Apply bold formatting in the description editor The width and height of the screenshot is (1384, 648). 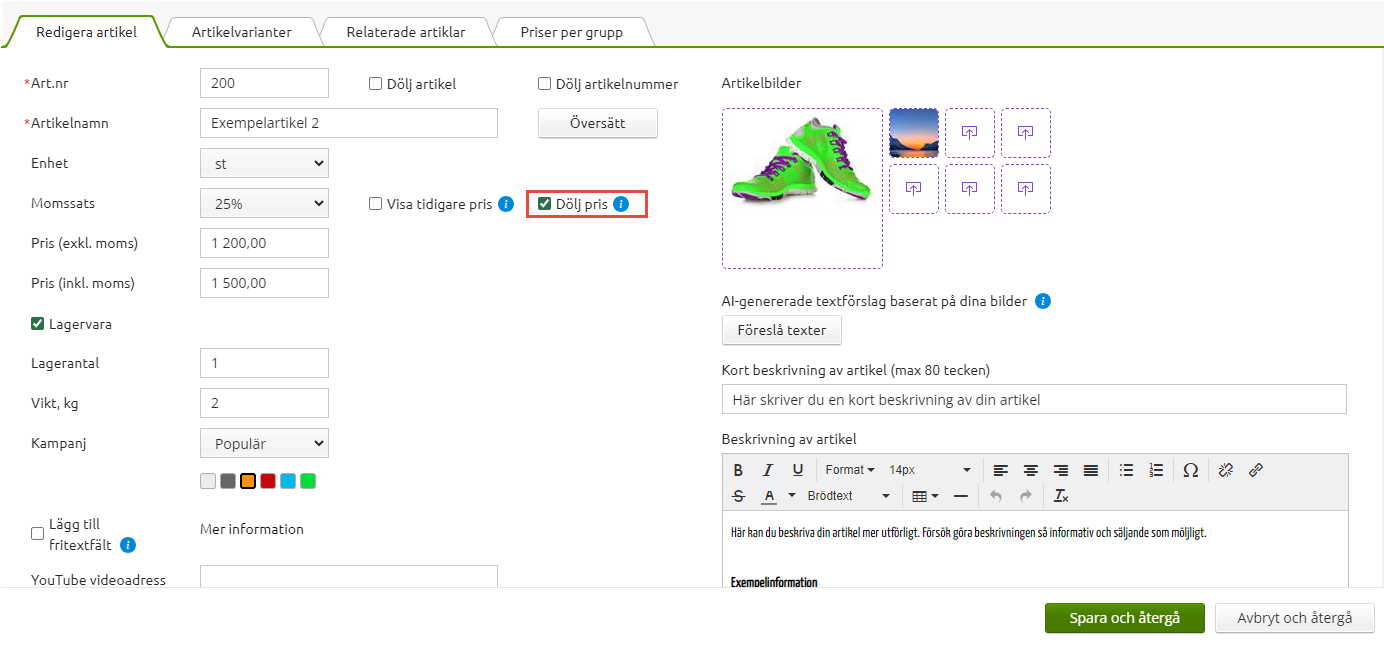tap(738, 470)
